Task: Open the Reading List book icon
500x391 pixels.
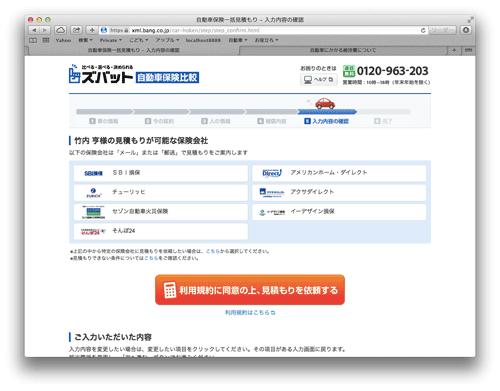Action: click(33, 40)
